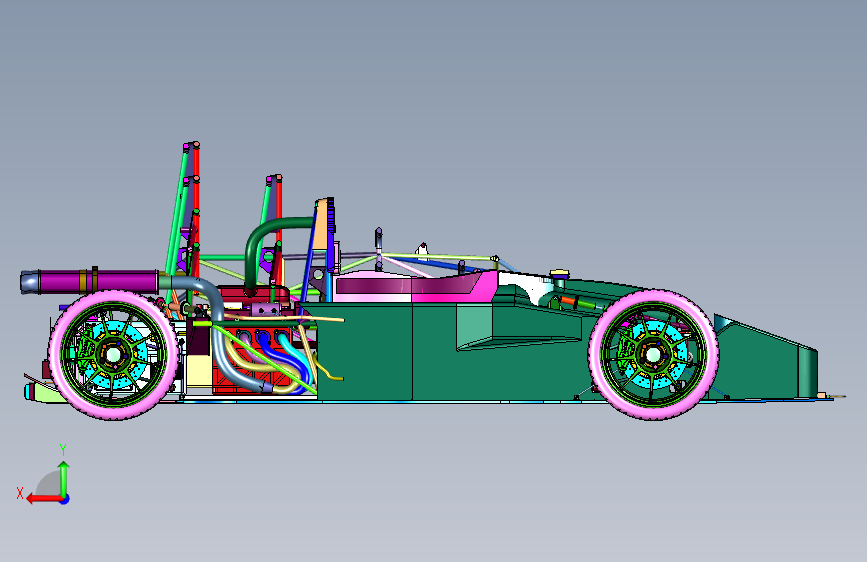Viewport: 867px width, 562px height.
Task: Select the yellow filler cap on bodywork
Action: pyautogui.click(x=560, y=274)
